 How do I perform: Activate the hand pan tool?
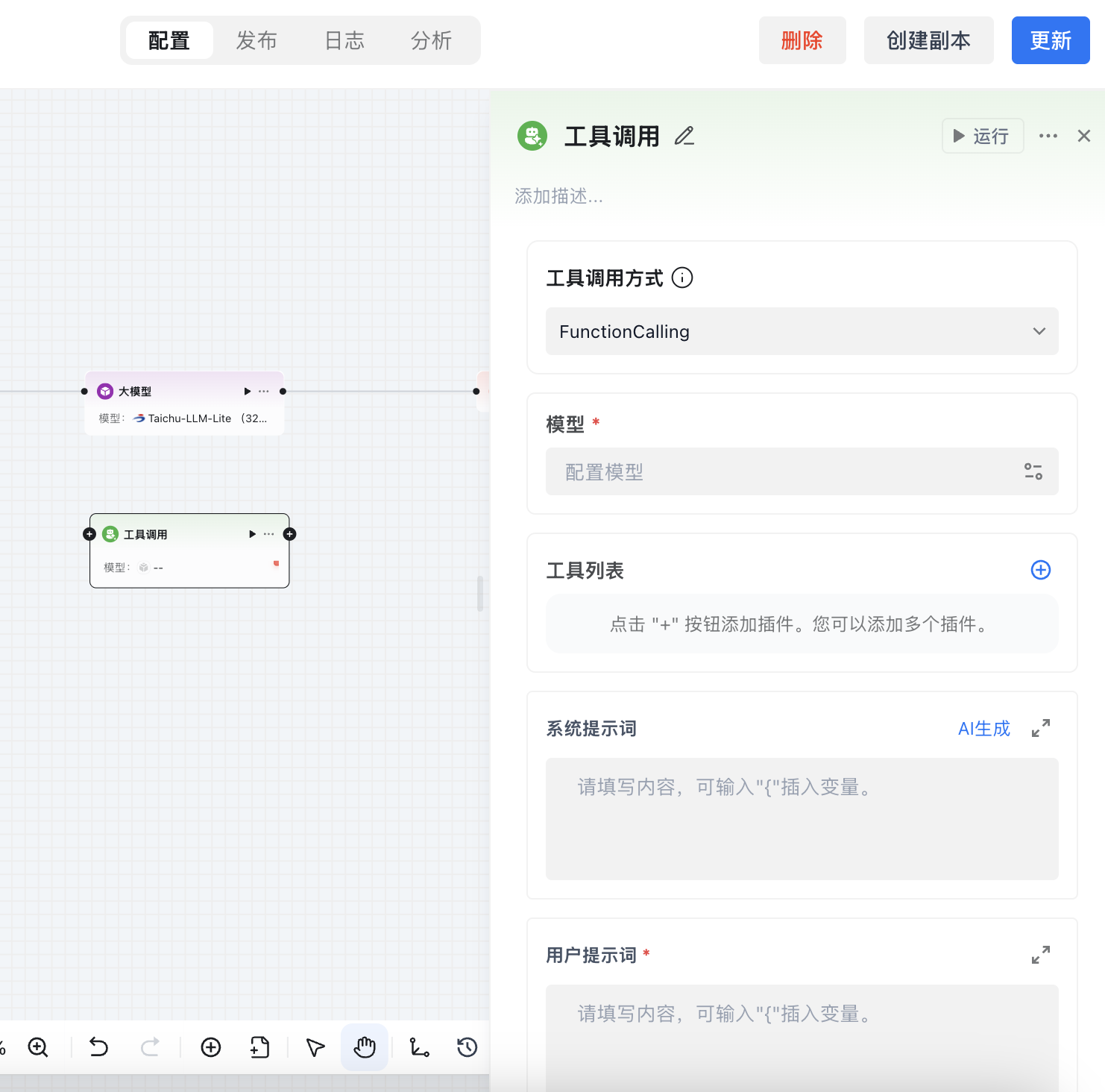pyautogui.click(x=364, y=1047)
